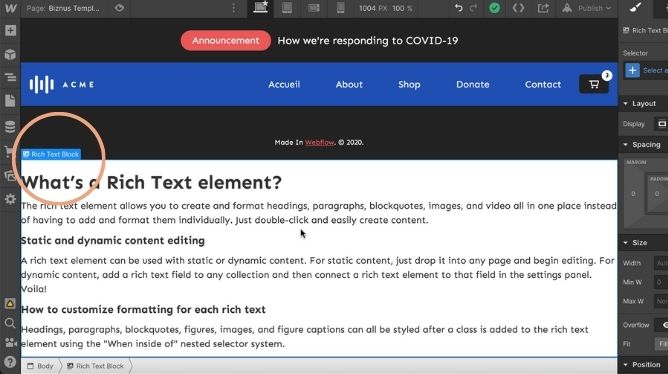Image resolution: width=668 pixels, height=374 pixels.
Task: Click the Page: Biznus Template name
Action: pos(63,8)
